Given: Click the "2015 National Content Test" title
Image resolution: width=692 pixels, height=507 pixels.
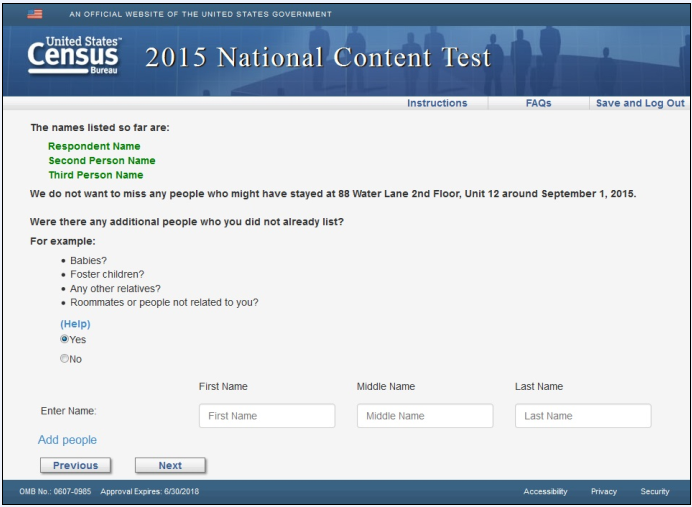Looking at the screenshot, I should pos(318,57).
